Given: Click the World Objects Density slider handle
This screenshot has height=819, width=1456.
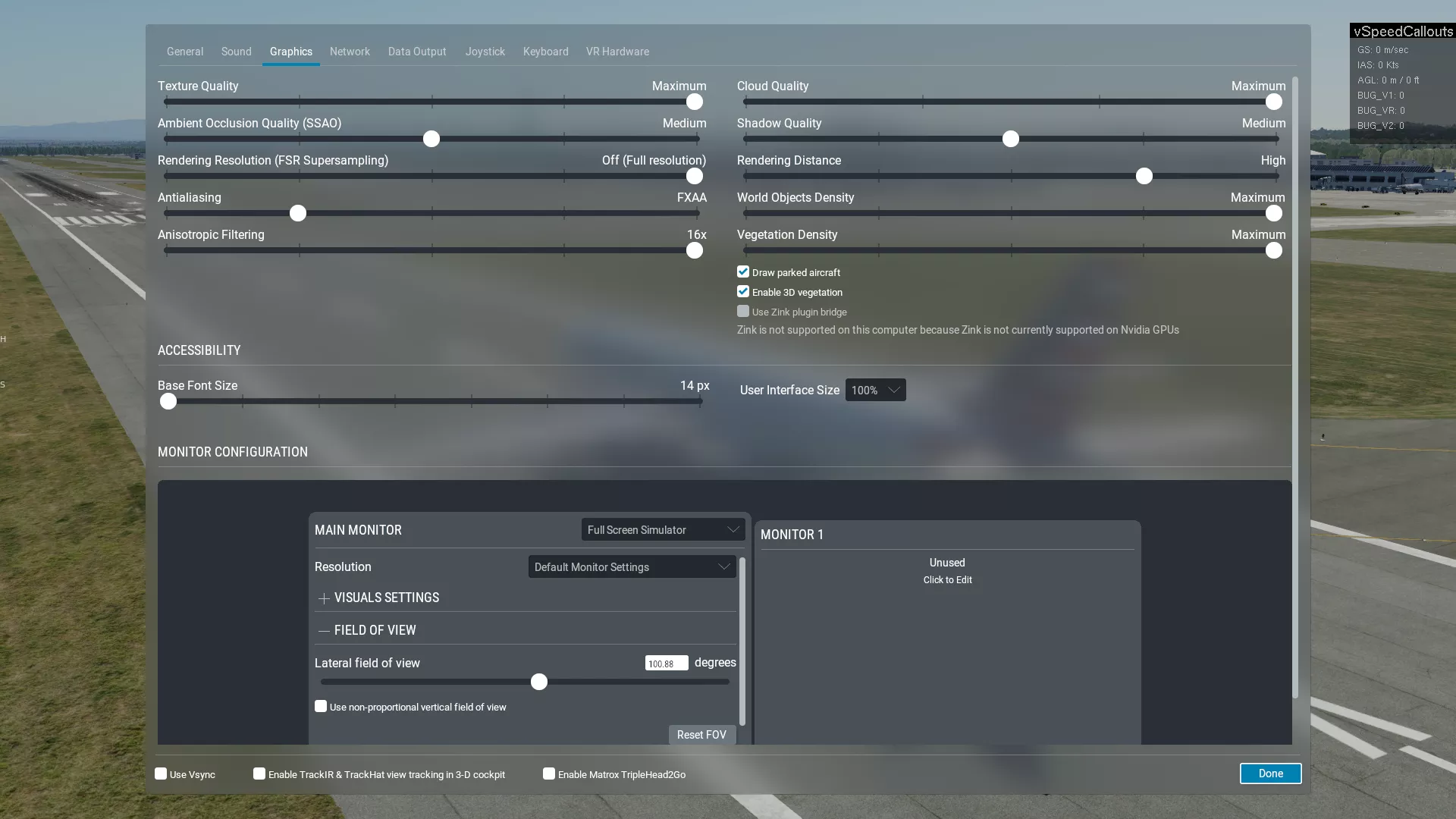Looking at the screenshot, I should point(1274,213).
